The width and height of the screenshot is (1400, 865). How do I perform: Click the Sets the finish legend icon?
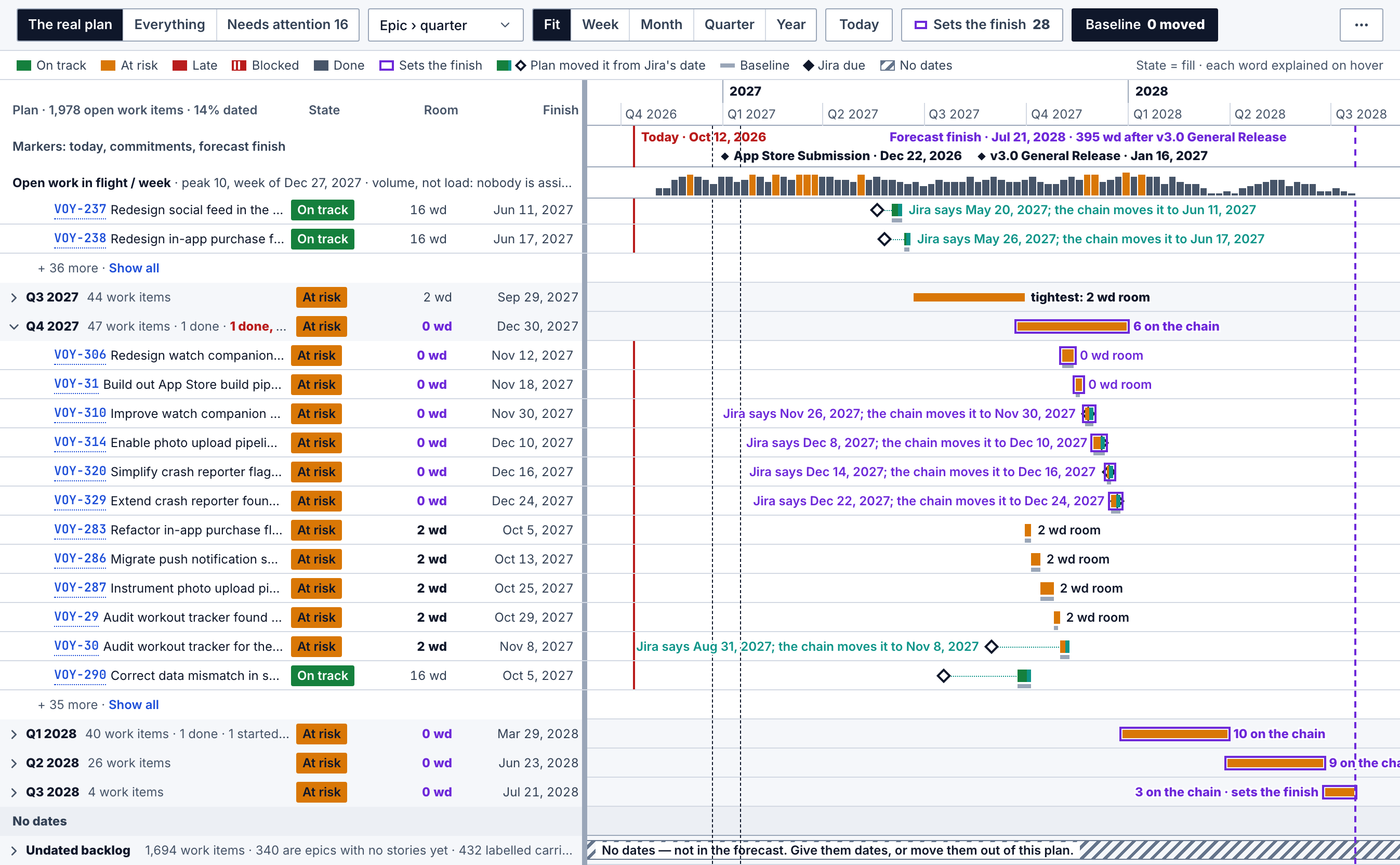[387, 65]
